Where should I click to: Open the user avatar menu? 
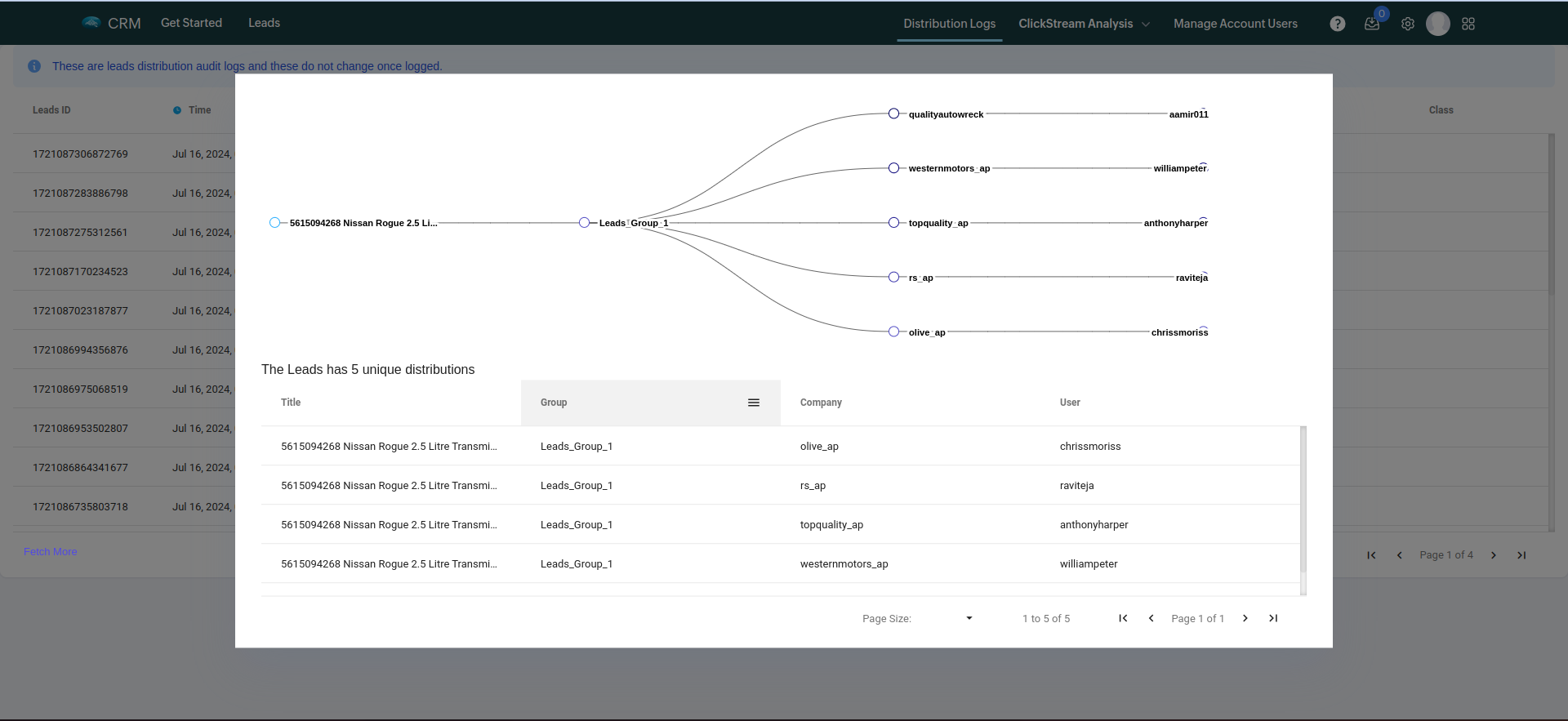(x=1438, y=24)
